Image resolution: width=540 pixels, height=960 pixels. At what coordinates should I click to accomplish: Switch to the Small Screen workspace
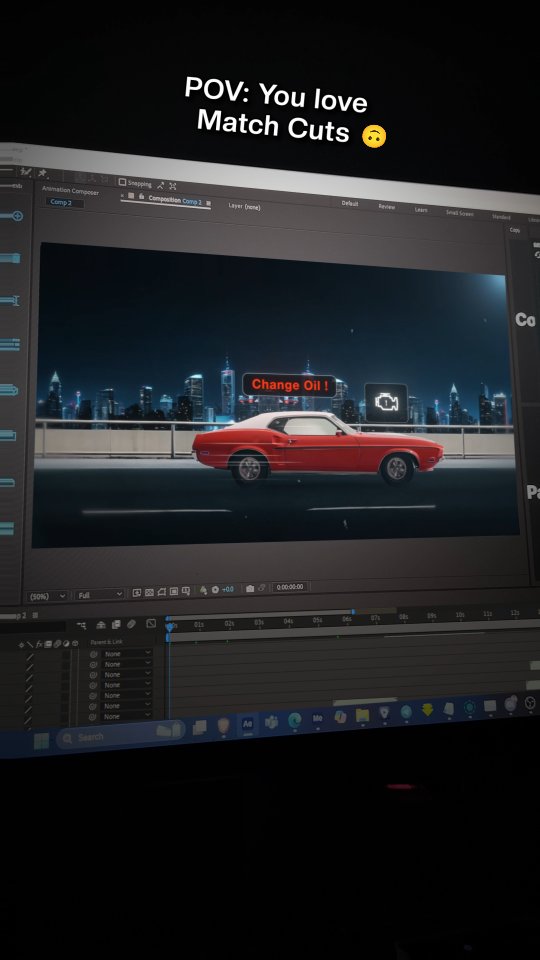pos(459,213)
